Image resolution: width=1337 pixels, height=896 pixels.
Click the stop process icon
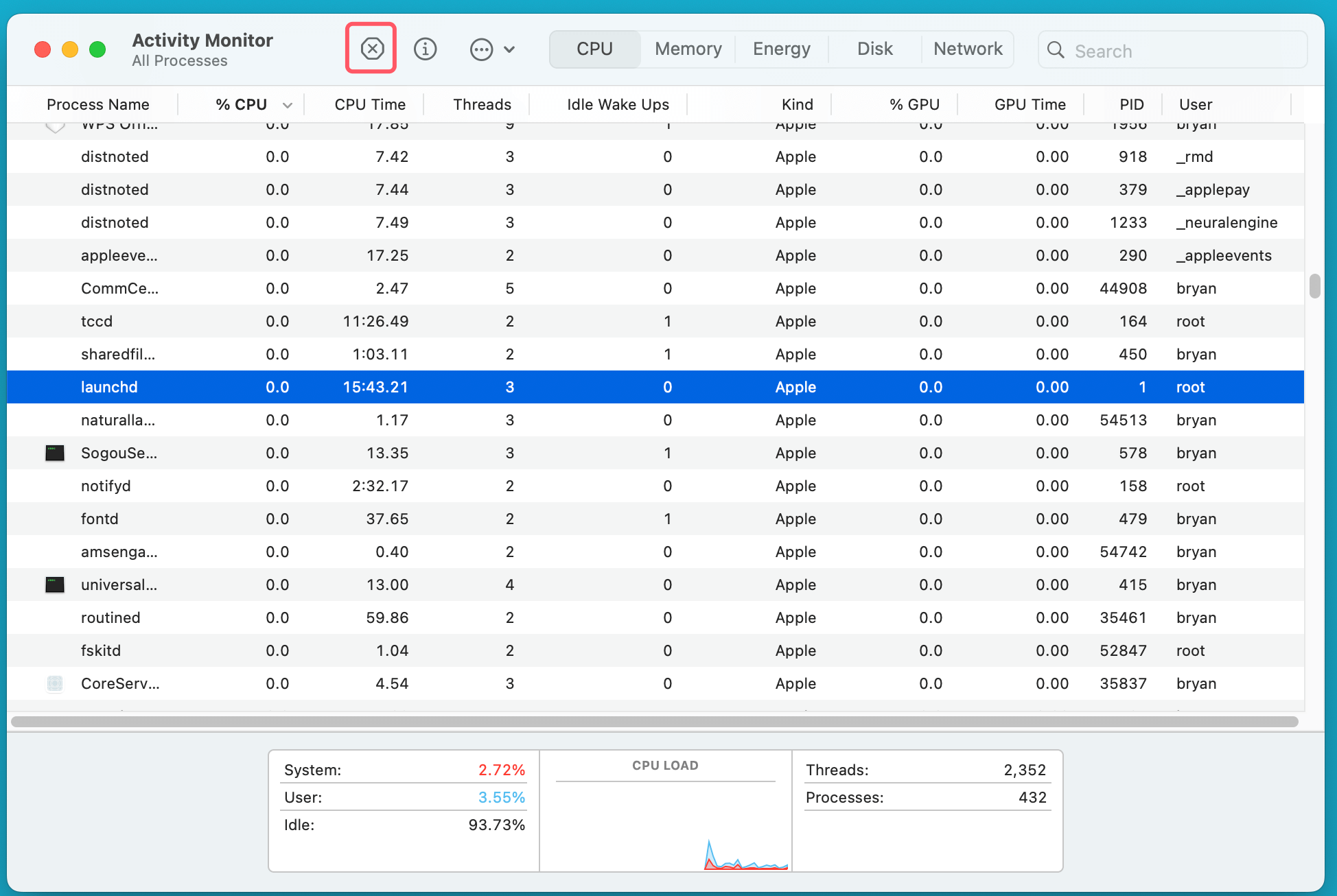coord(371,49)
